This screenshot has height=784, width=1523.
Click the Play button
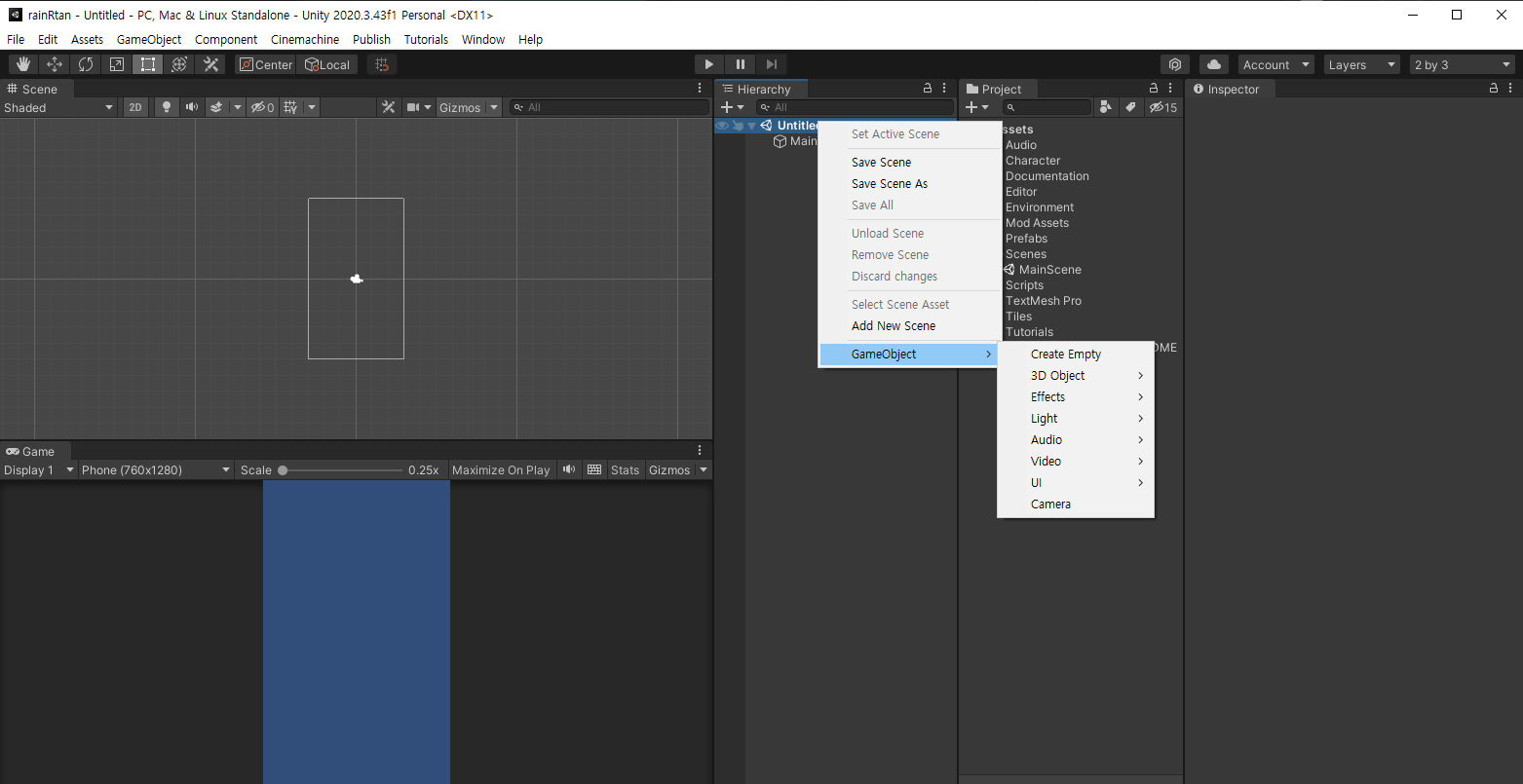(708, 64)
